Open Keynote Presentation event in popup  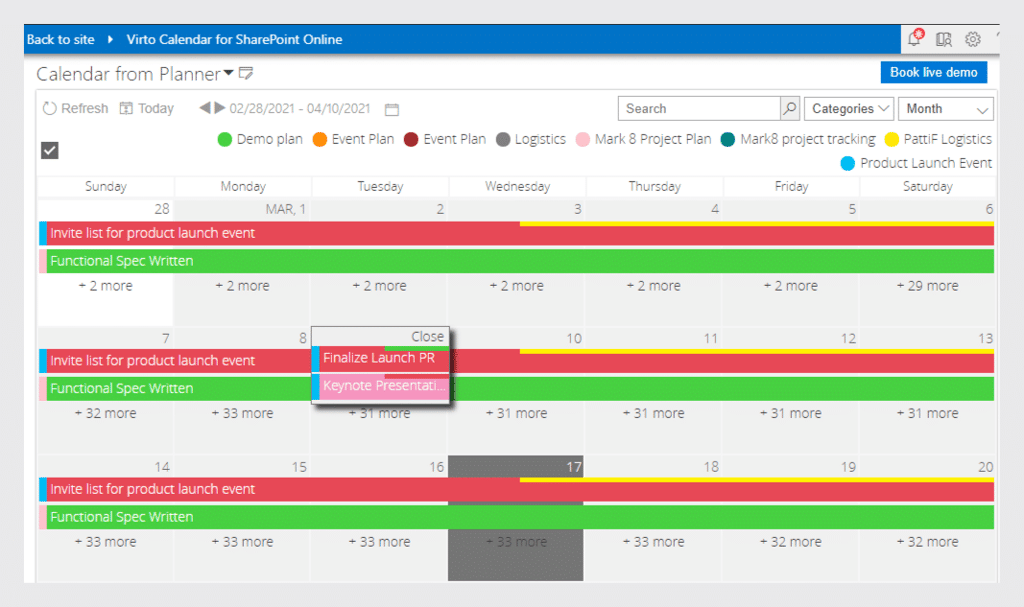pos(381,386)
